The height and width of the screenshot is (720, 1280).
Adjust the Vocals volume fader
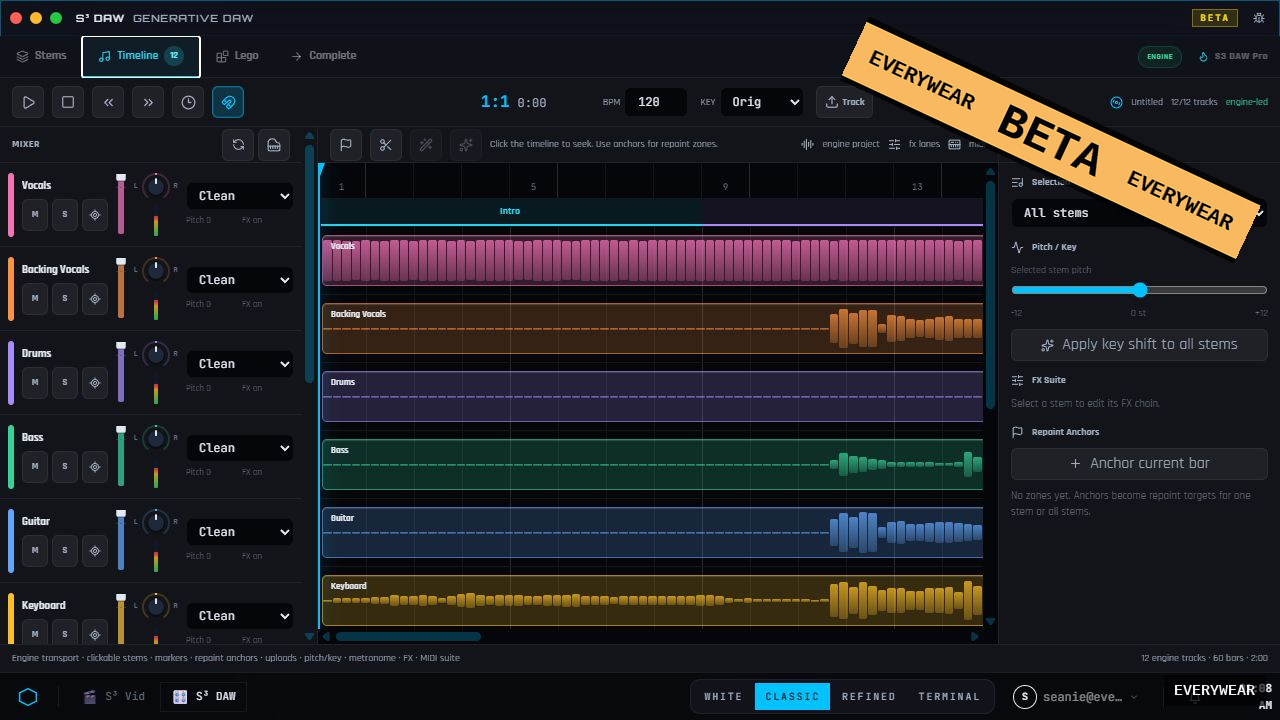pyautogui.click(x=121, y=205)
